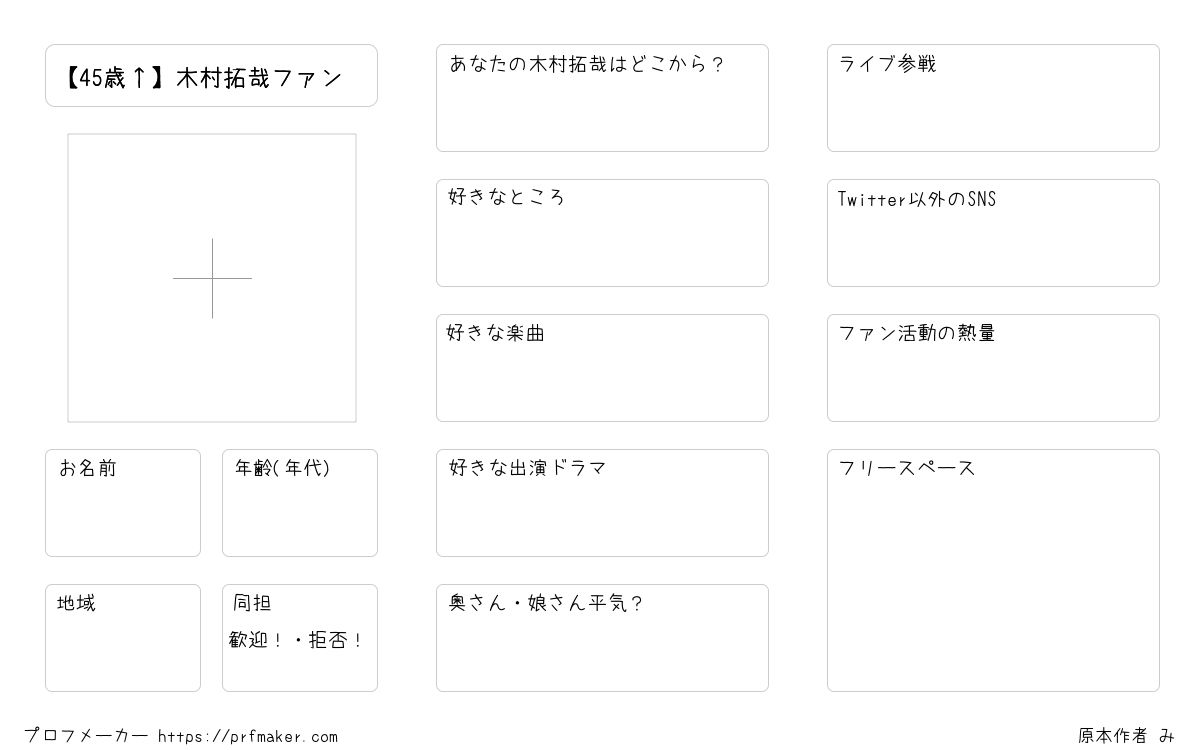Screen dimensions: 1200x750
Task: Choose 拒否！ in the 同担 box
Action: pyautogui.click(x=336, y=641)
